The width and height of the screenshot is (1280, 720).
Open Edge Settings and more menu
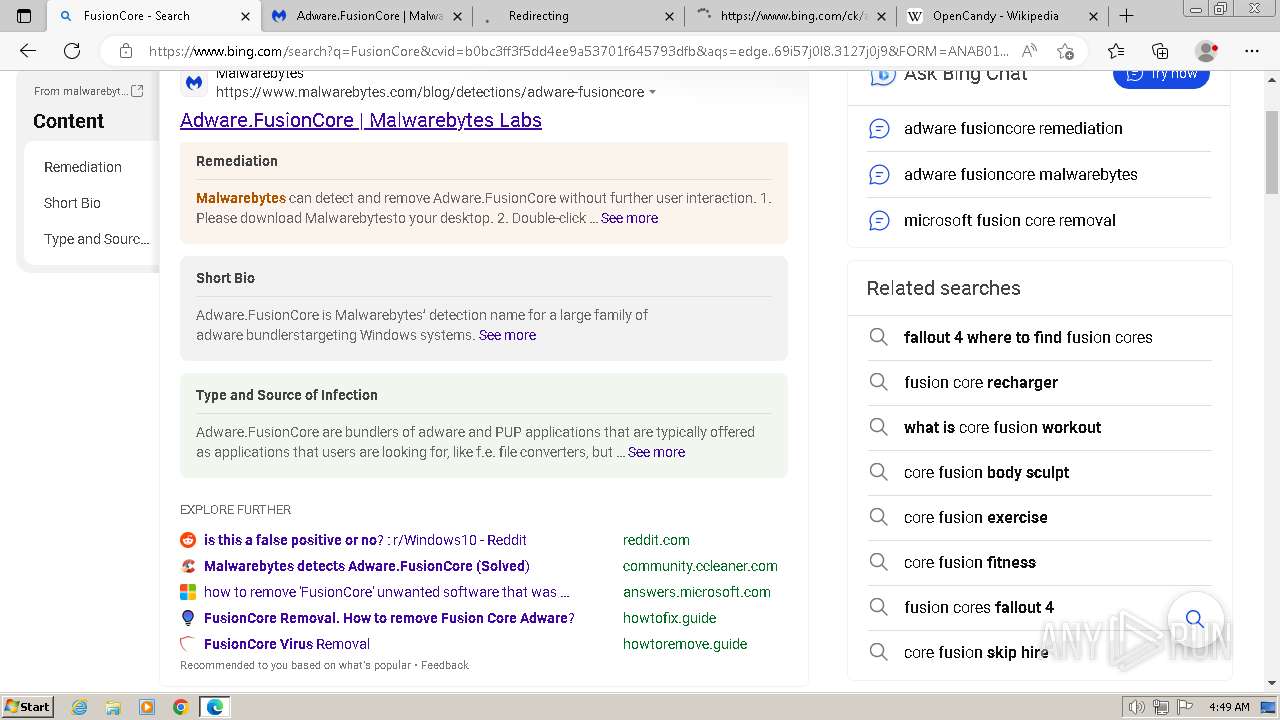[1252, 51]
